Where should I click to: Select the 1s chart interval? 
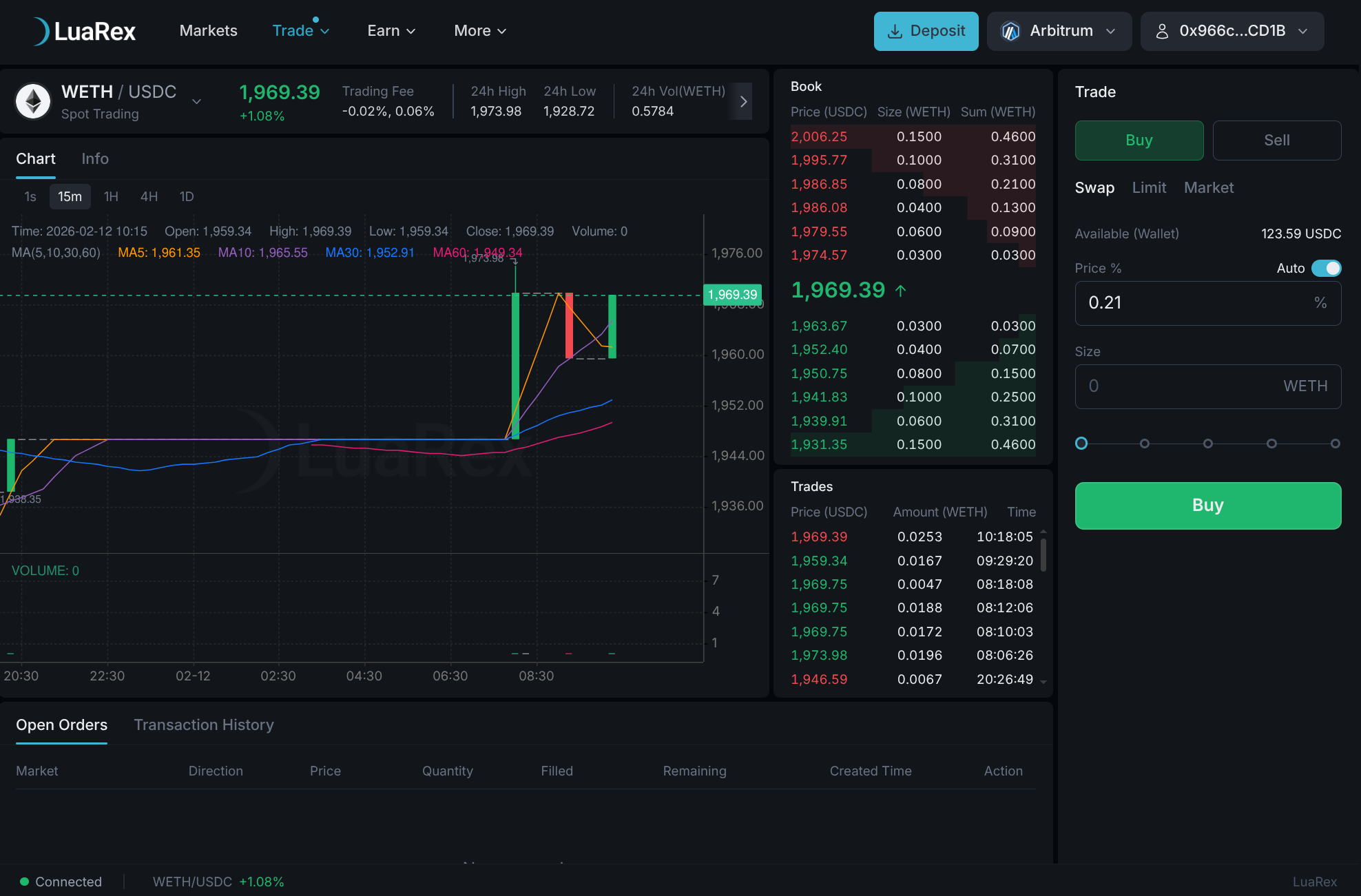[30, 197]
